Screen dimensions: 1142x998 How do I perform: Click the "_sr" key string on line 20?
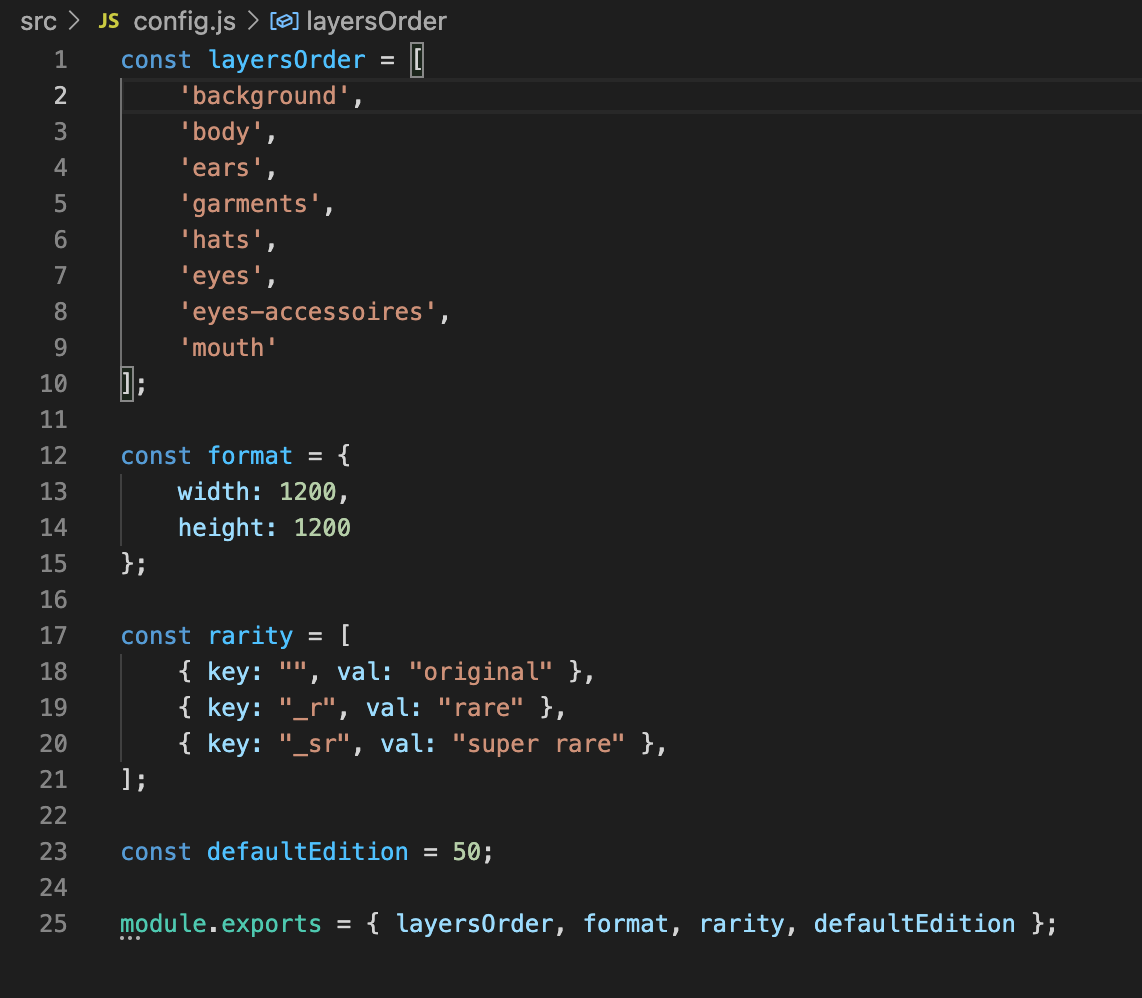313,743
